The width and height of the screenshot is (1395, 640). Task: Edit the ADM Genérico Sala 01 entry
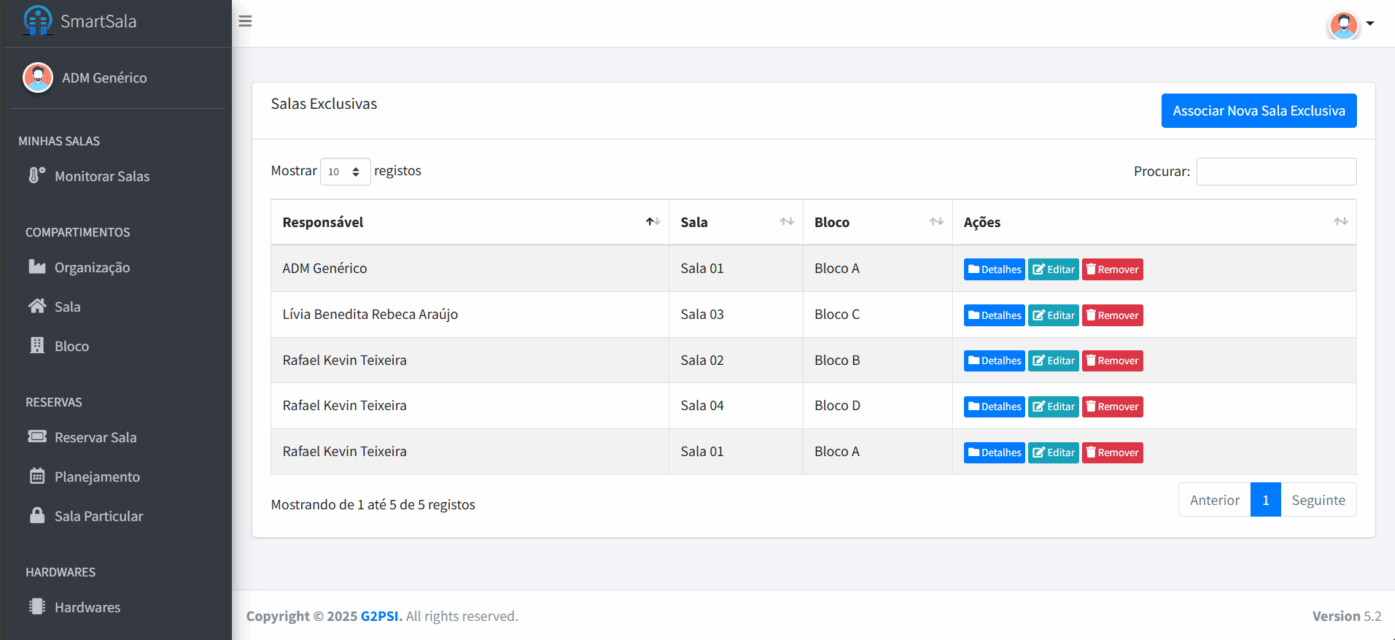coord(1053,269)
